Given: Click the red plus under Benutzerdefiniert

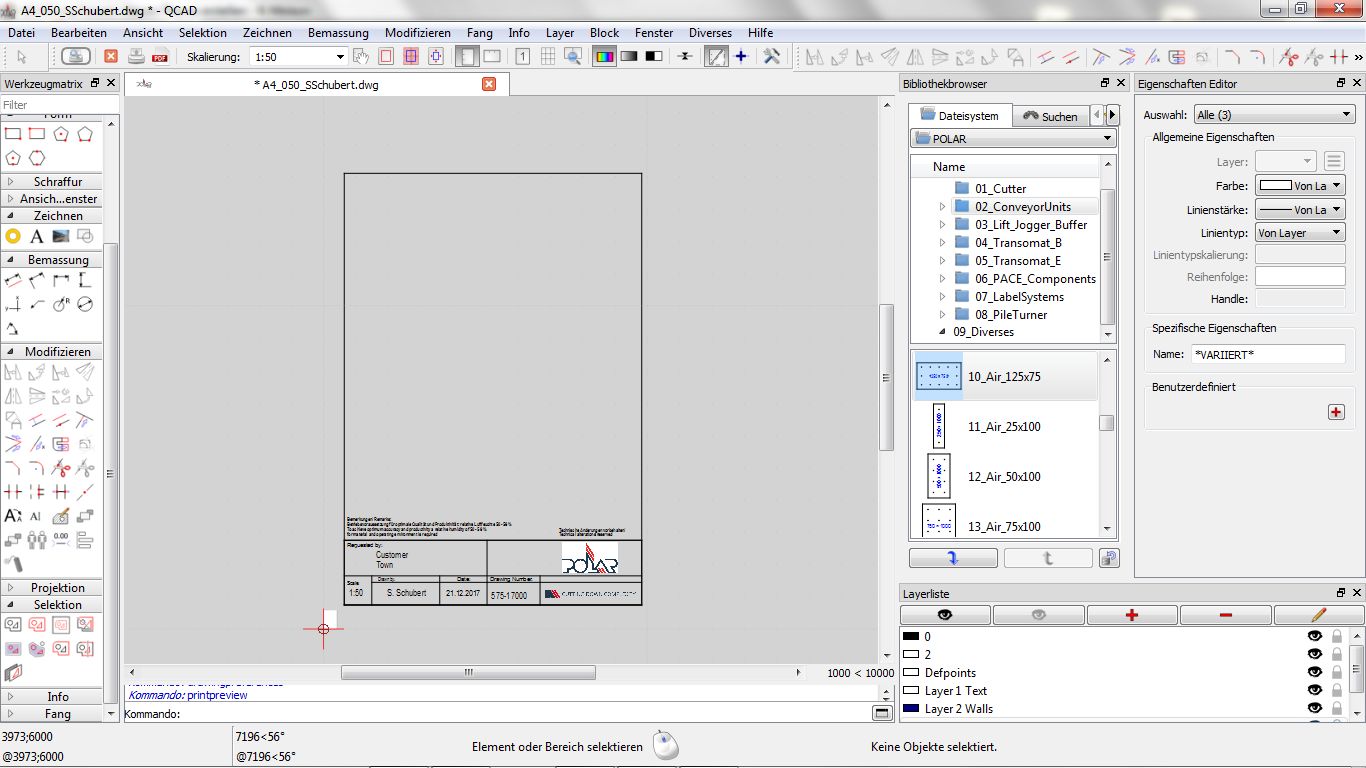Looking at the screenshot, I should coord(1336,412).
